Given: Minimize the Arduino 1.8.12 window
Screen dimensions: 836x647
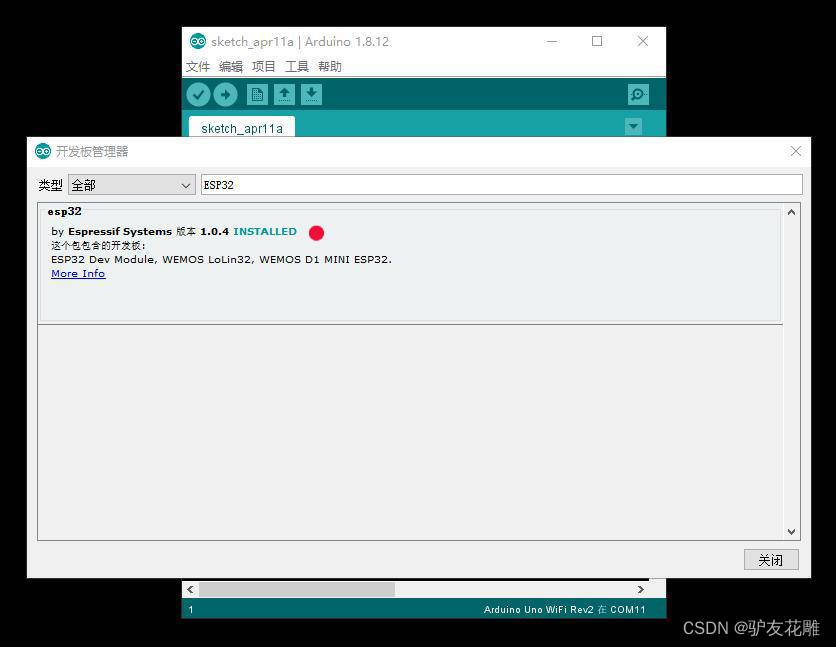Looking at the screenshot, I should [552, 42].
